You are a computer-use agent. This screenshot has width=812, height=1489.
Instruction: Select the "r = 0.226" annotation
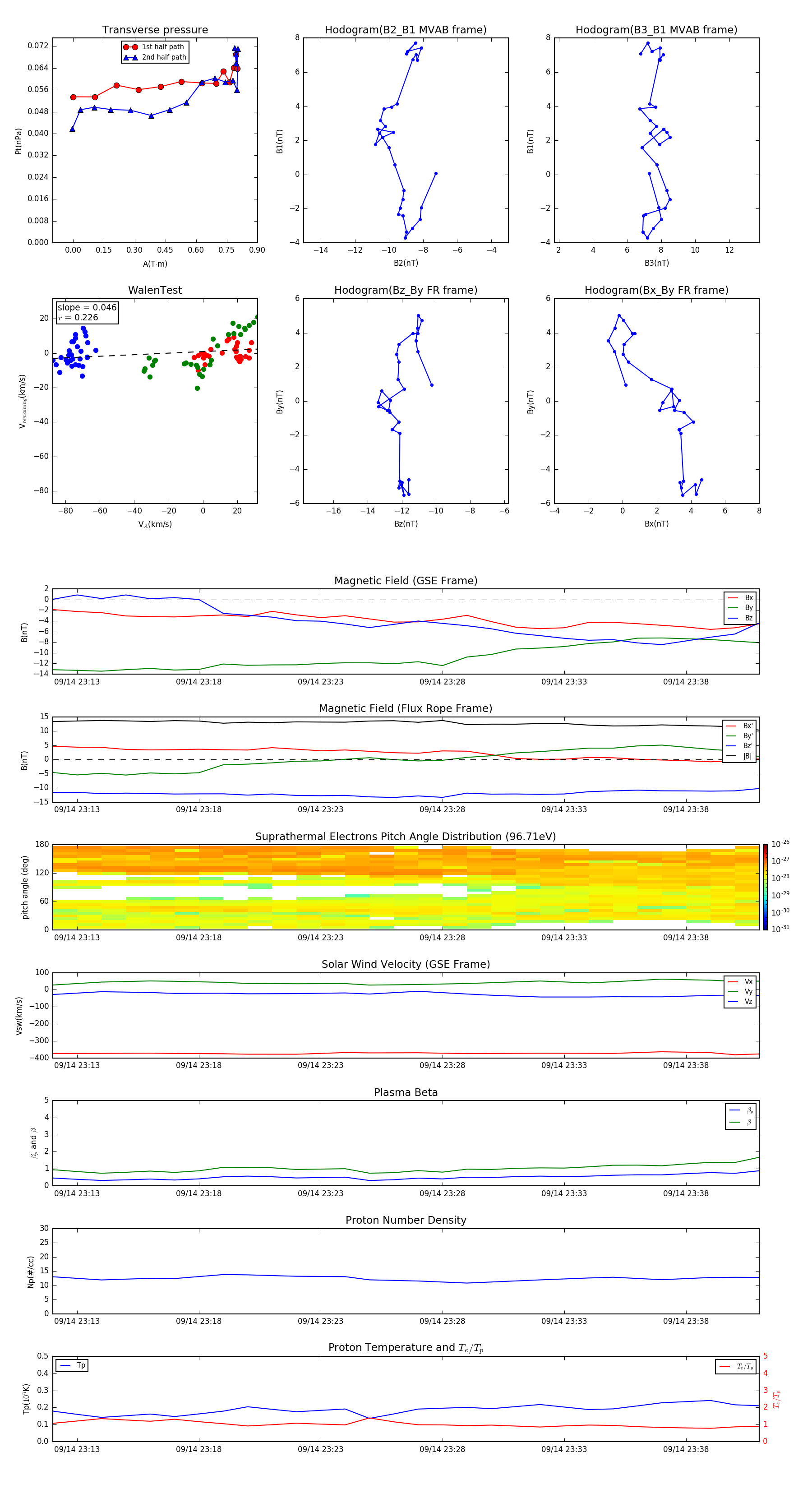[78, 317]
